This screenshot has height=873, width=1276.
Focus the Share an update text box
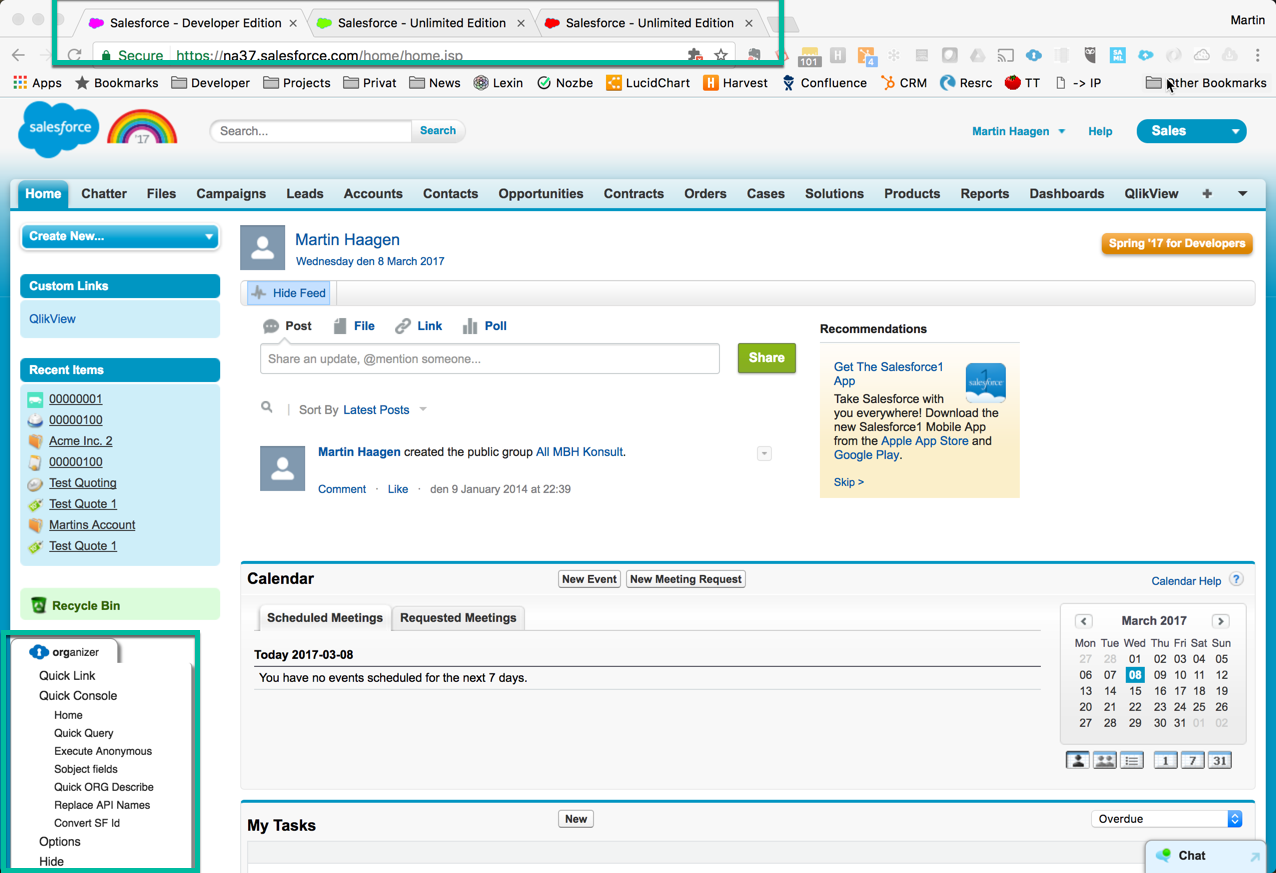[x=490, y=359]
